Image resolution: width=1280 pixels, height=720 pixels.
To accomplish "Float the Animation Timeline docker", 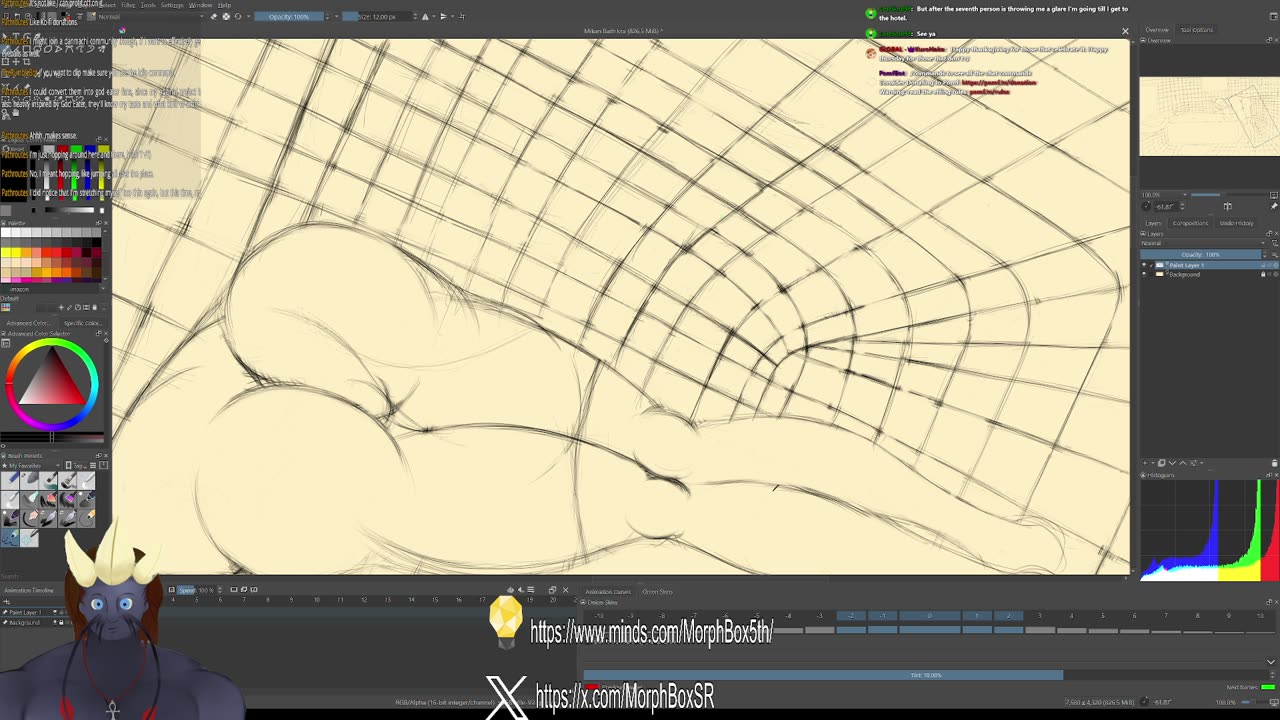I will coord(552,590).
